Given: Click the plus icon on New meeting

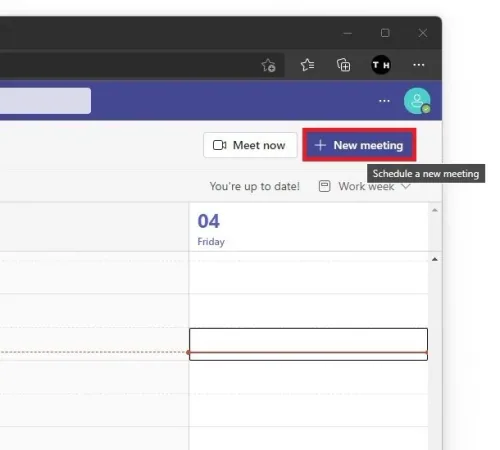Looking at the screenshot, I should pyautogui.click(x=320, y=145).
